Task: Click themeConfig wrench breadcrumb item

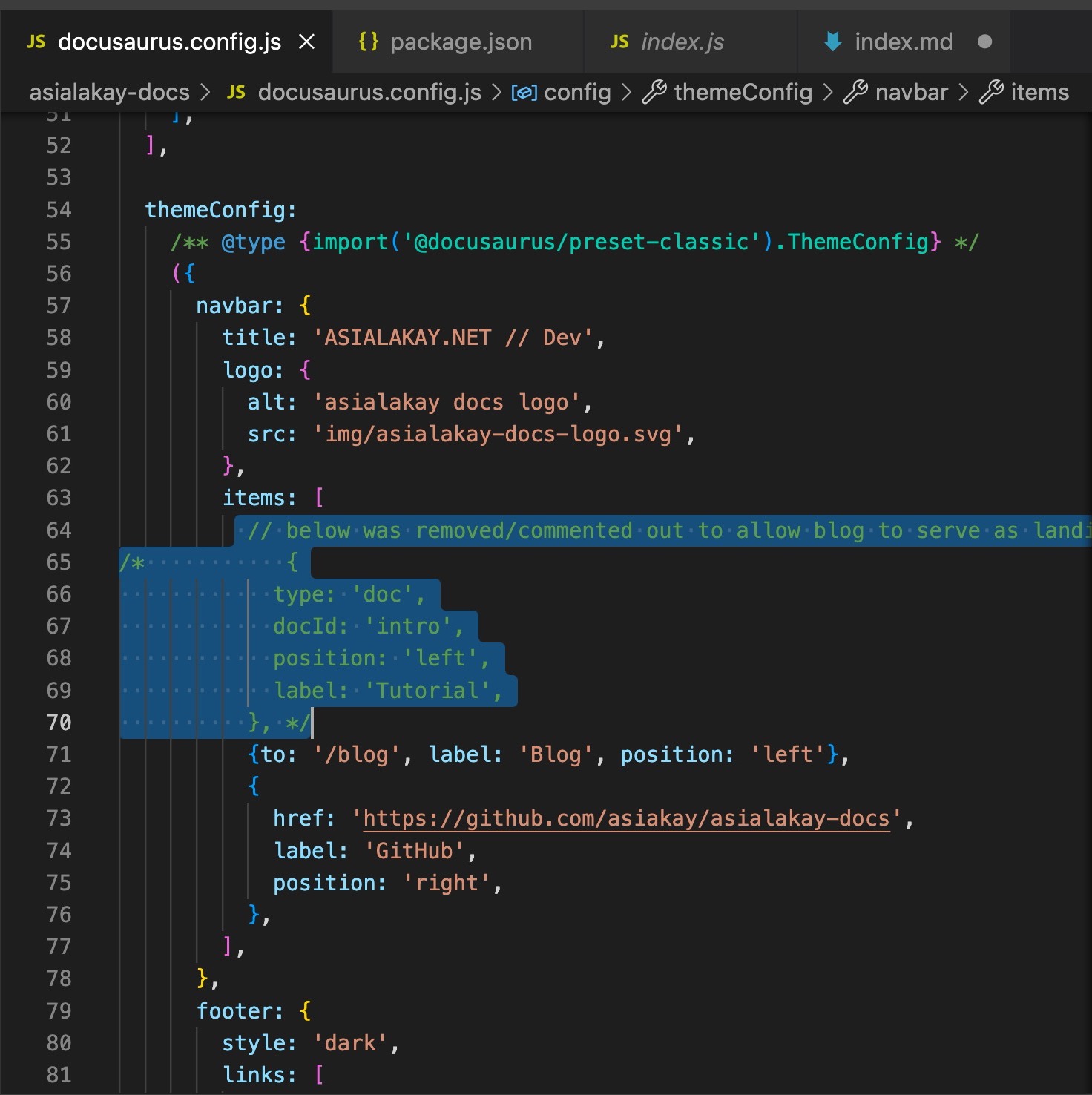Action: pyautogui.click(x=742, y=93)
